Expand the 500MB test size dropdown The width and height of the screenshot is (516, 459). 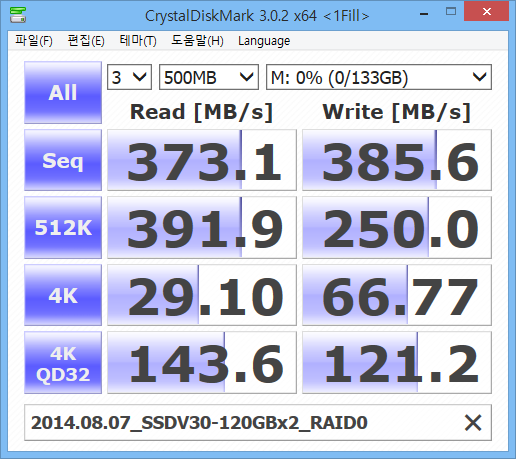click(209, 77)
